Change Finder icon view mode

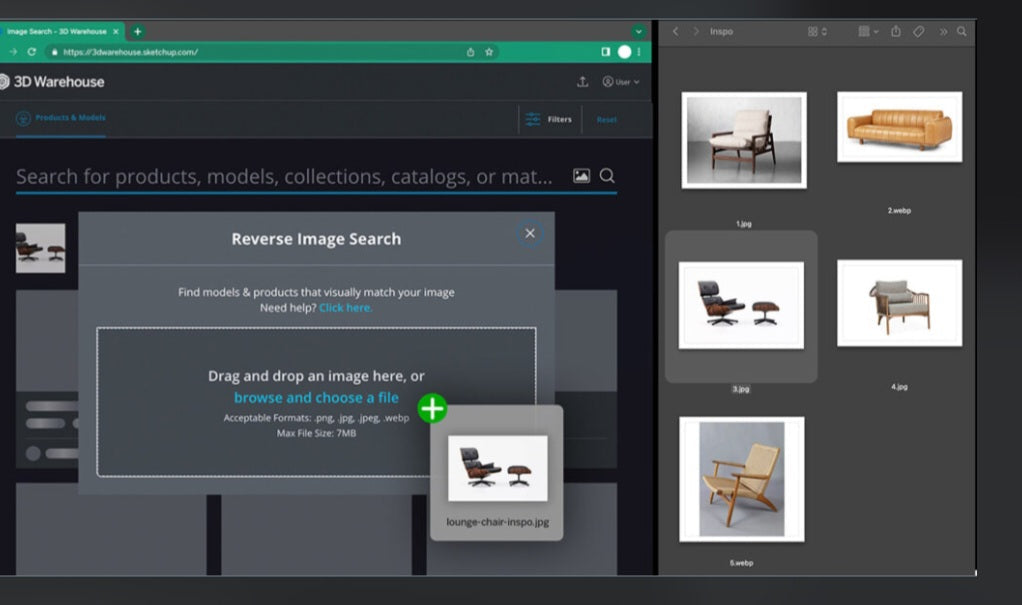(x=817, y=31)
